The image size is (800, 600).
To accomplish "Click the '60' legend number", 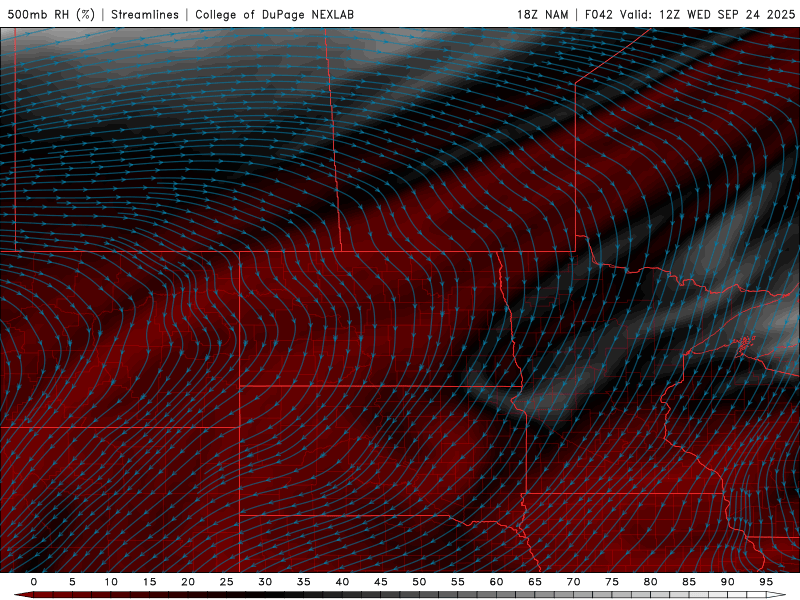I will click(496, 582).
